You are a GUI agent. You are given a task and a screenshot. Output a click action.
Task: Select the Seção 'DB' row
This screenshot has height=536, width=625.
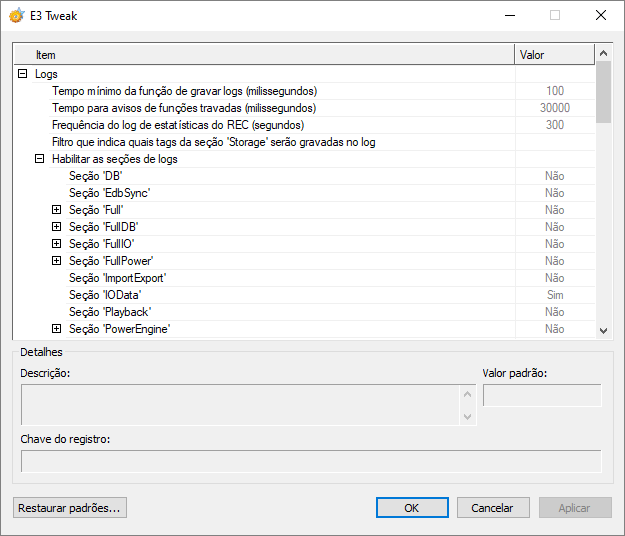point(95,176)
